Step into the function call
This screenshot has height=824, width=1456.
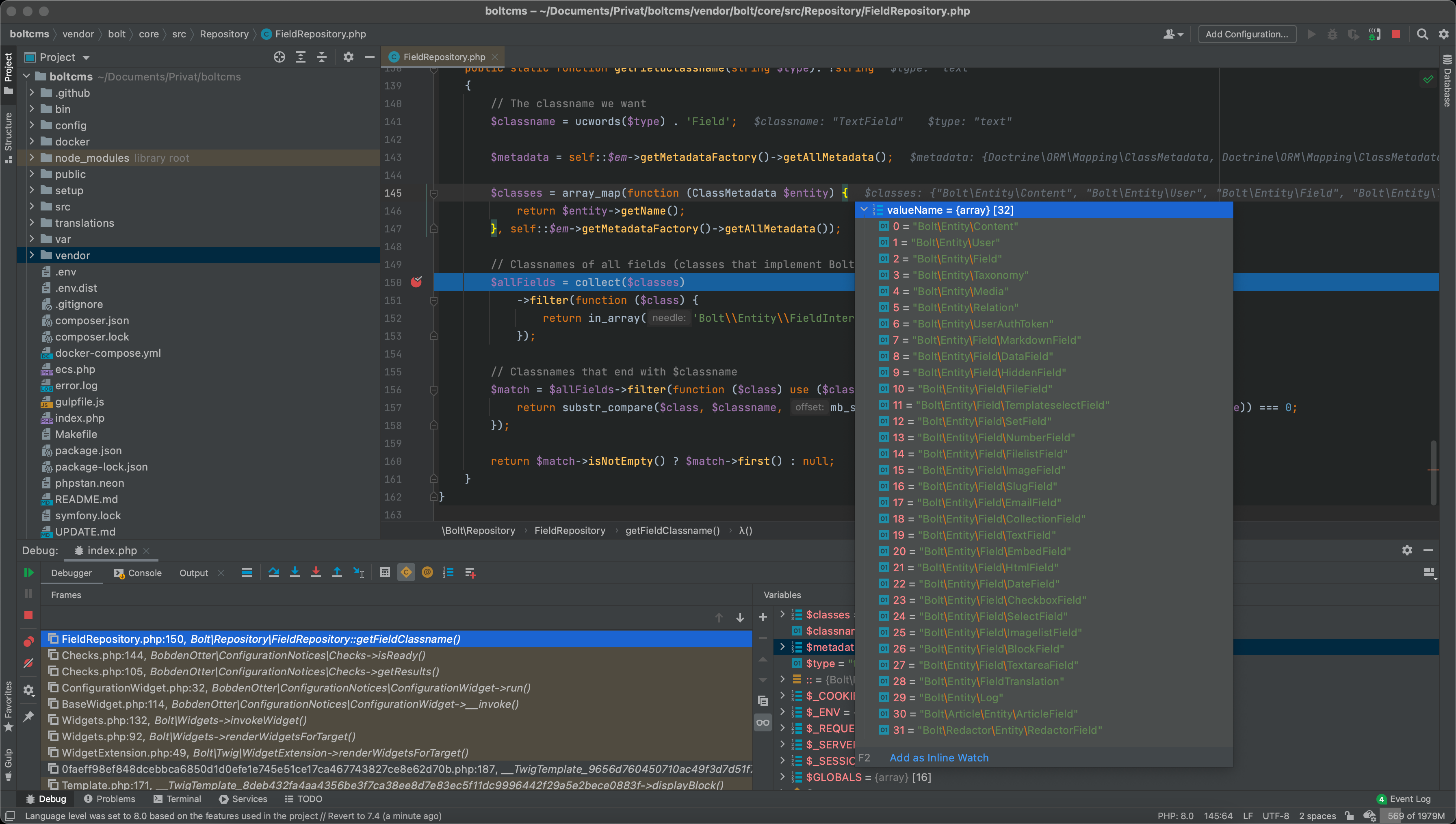(x=295, y=572)
